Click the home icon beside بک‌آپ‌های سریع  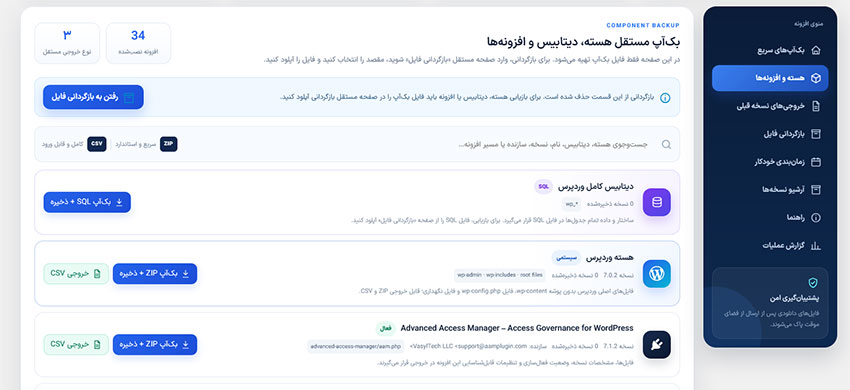816,50
